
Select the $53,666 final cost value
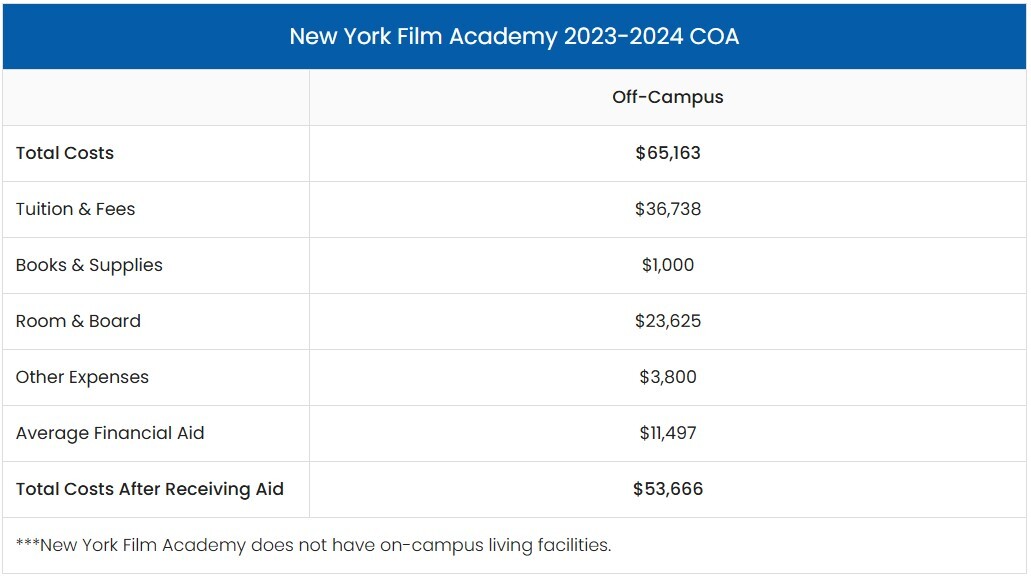pos(668,489)
